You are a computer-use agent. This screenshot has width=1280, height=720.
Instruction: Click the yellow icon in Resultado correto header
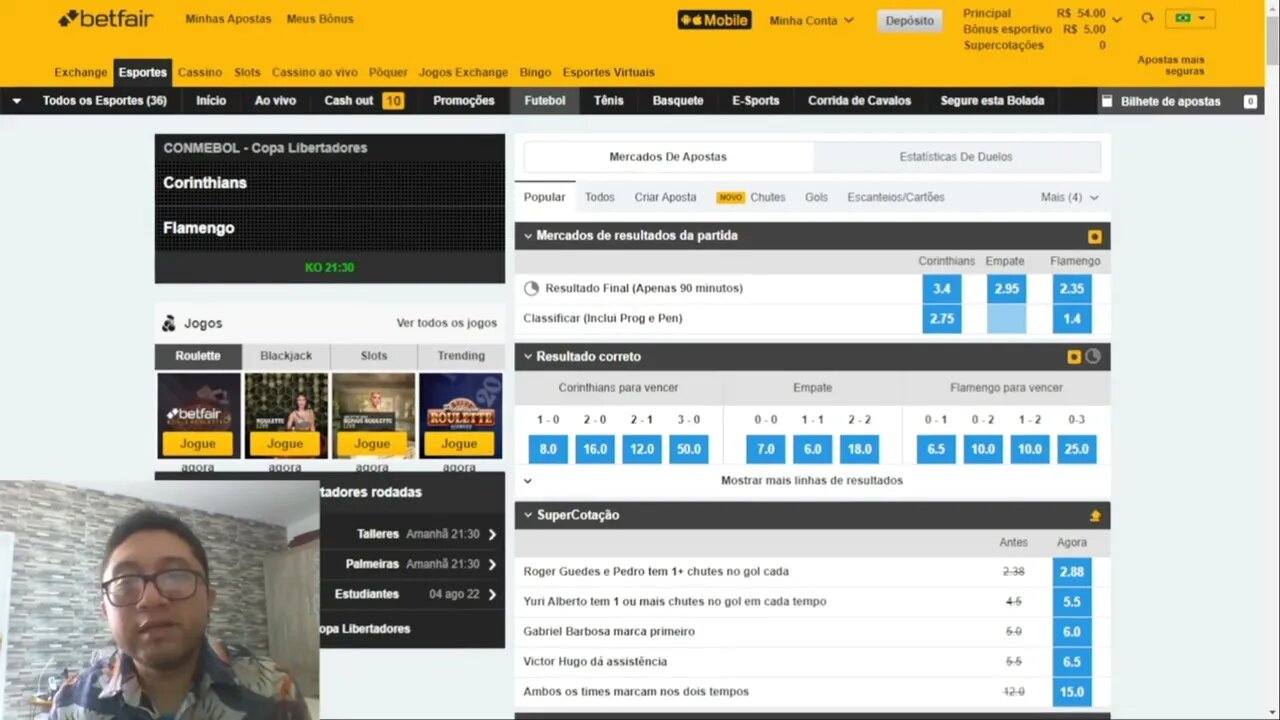tap(1074, 357)
